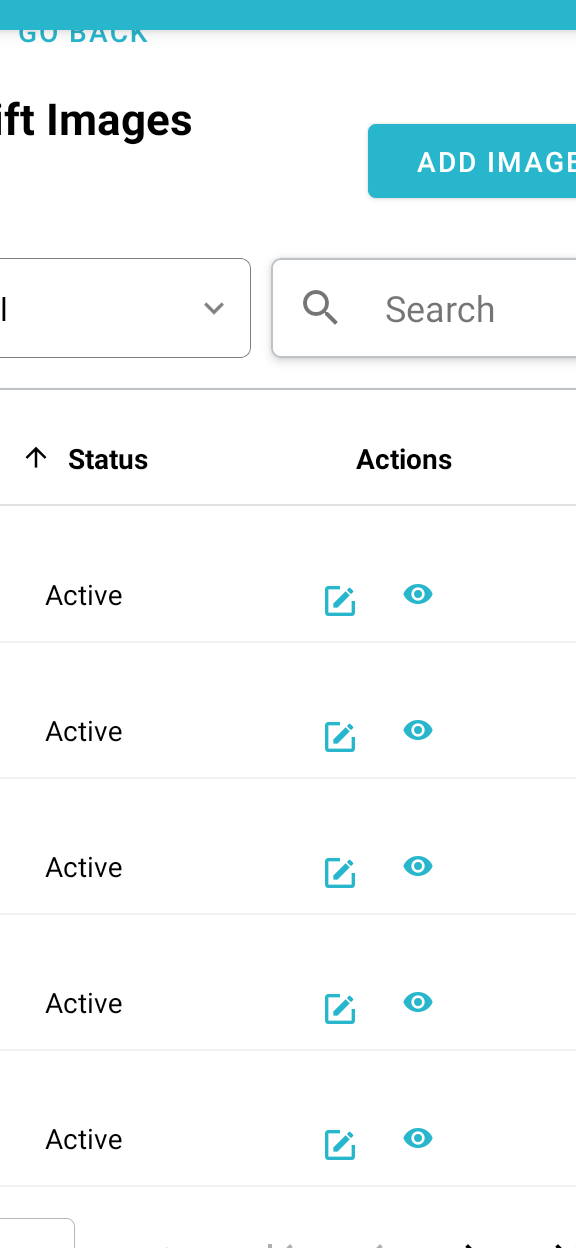View the fourth row image with eye icon
Viewport: 576px width, 1248px height.
point(418,1003)
